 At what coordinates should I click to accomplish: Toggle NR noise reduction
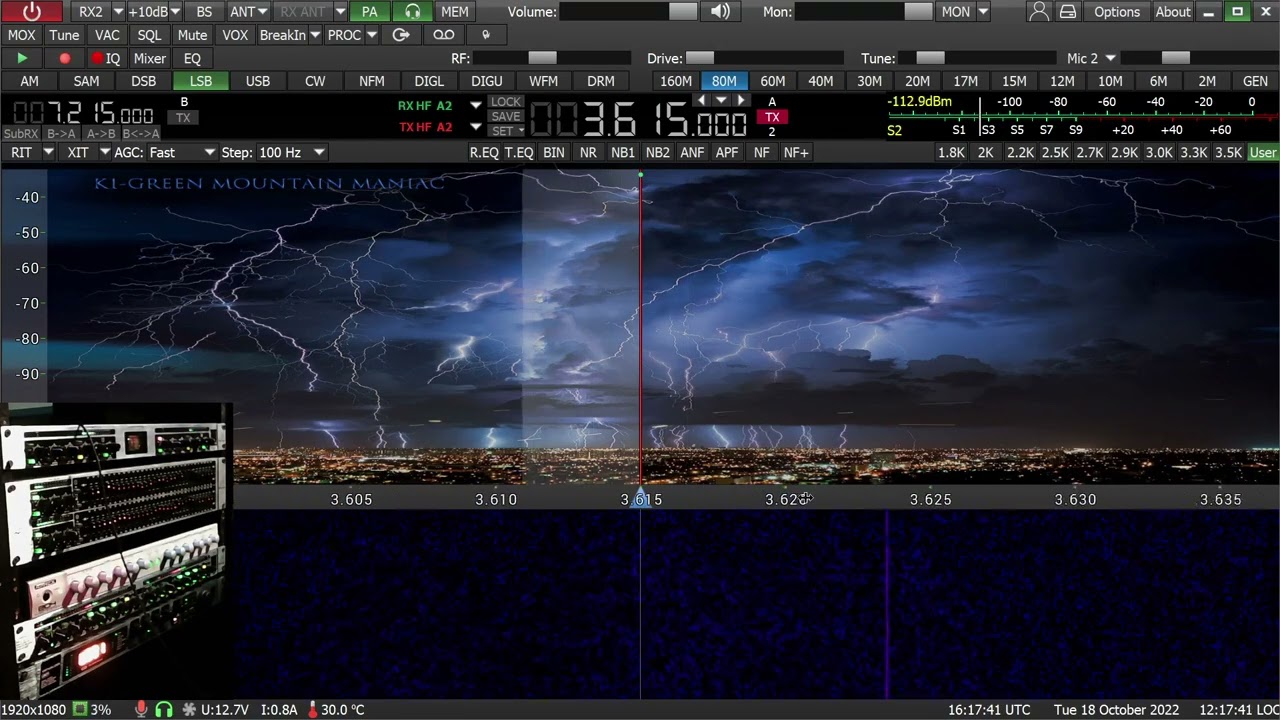(x=588, y=152)
